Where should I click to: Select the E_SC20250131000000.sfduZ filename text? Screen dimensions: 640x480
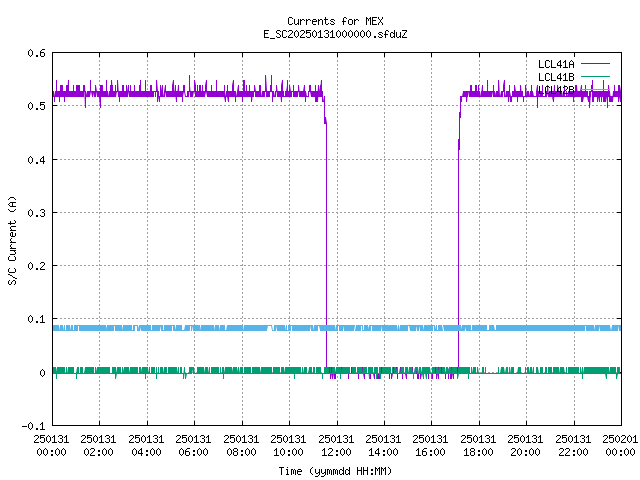335,34
